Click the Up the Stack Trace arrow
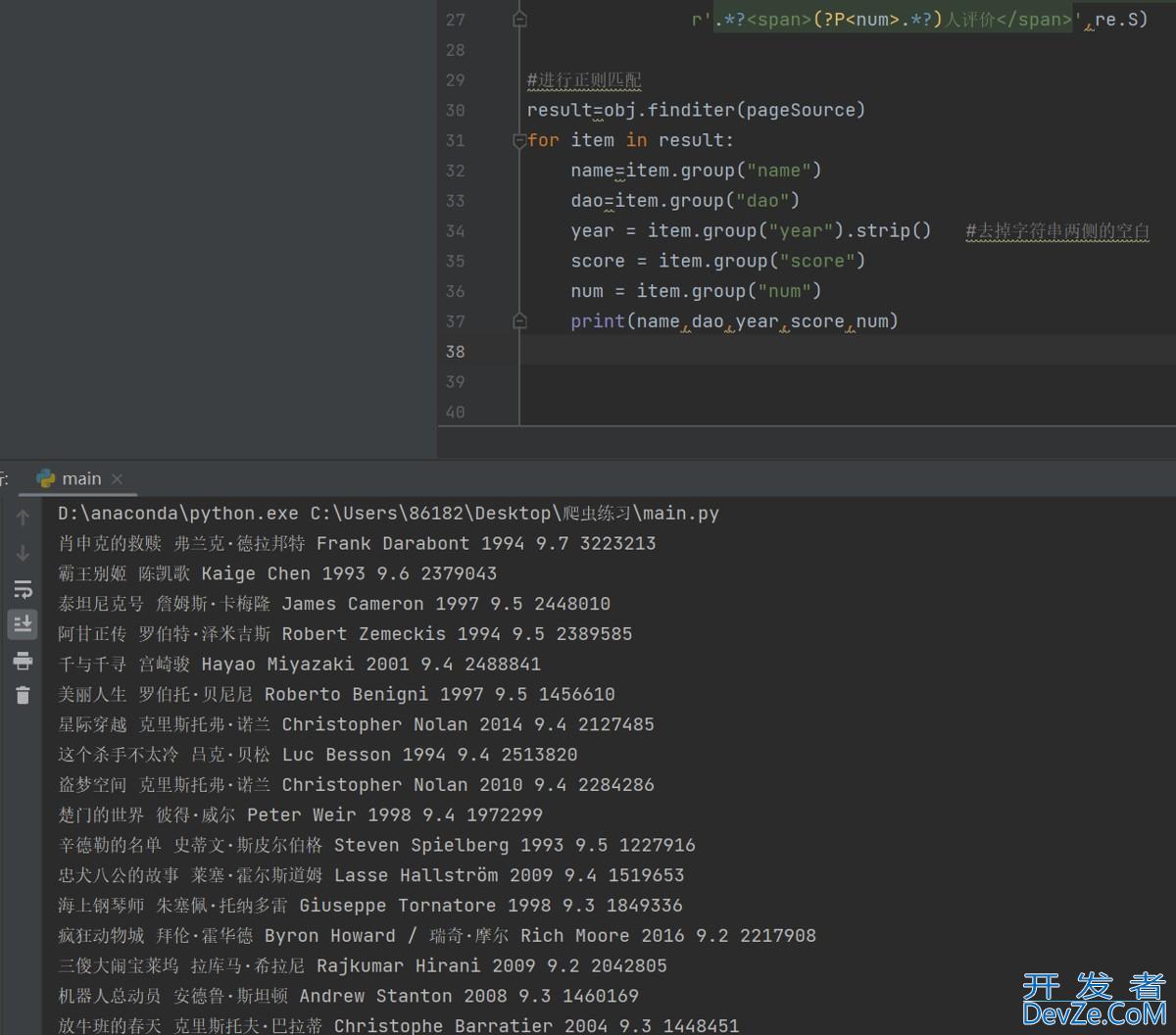 coord(23,517)
